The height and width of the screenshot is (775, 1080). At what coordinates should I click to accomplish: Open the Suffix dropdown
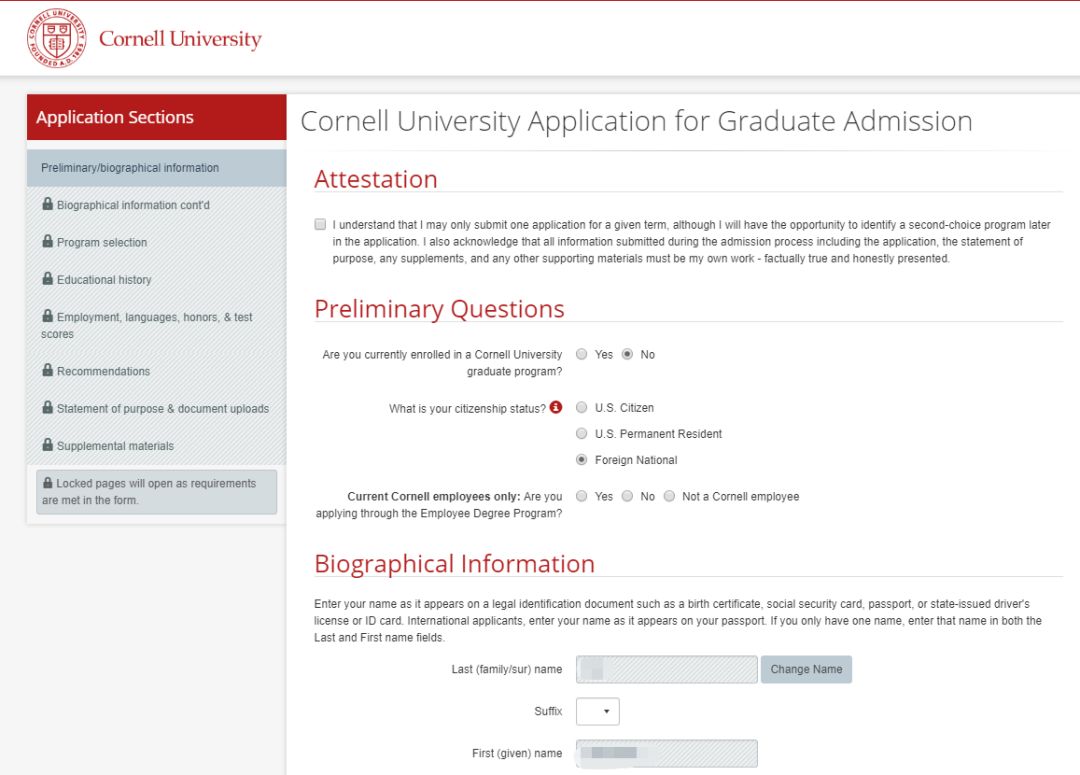coord(598,711)
